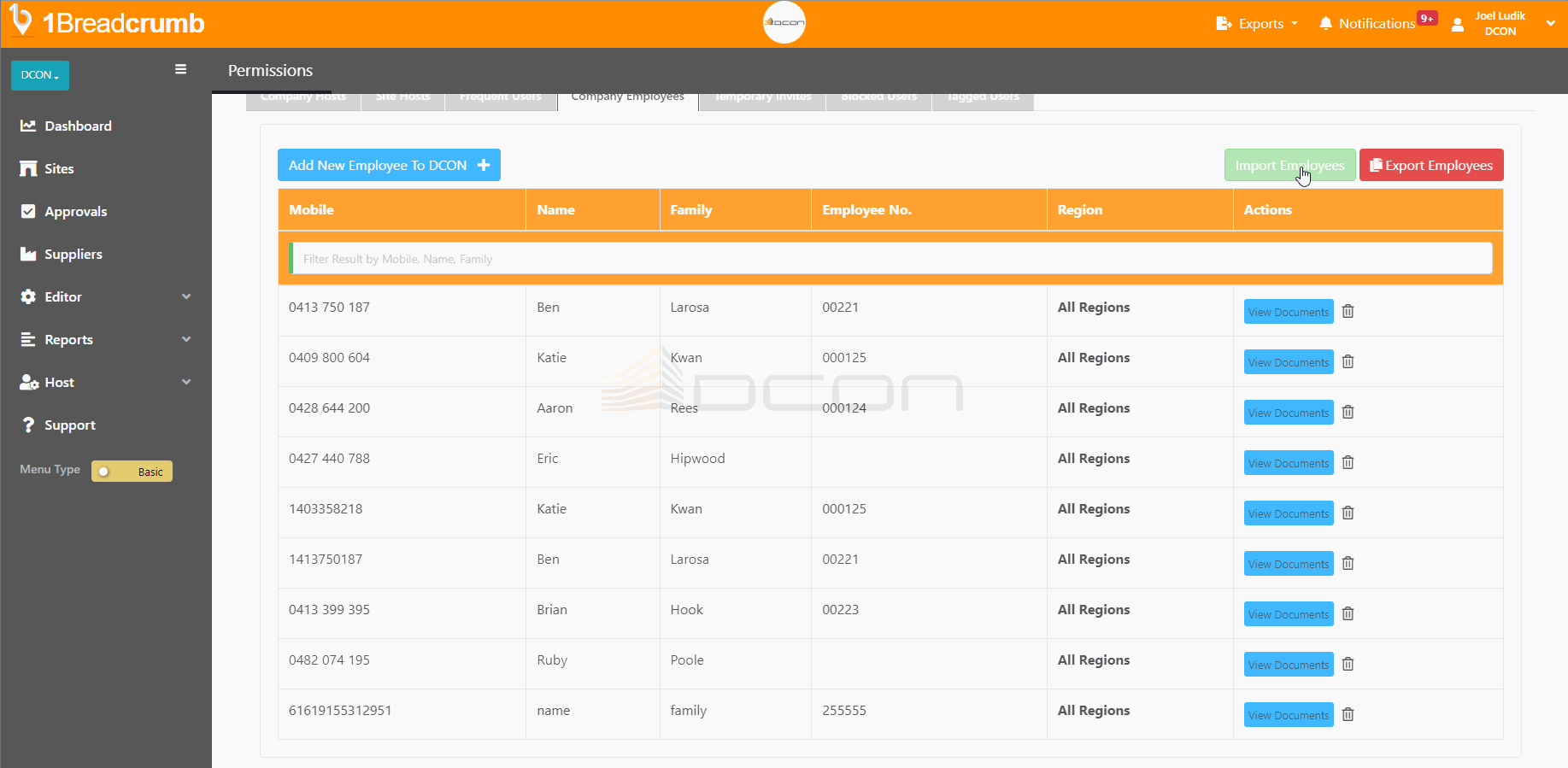Click trash icon for Aaron Rees
The image size is (1568, 768).
point(1348,413)
